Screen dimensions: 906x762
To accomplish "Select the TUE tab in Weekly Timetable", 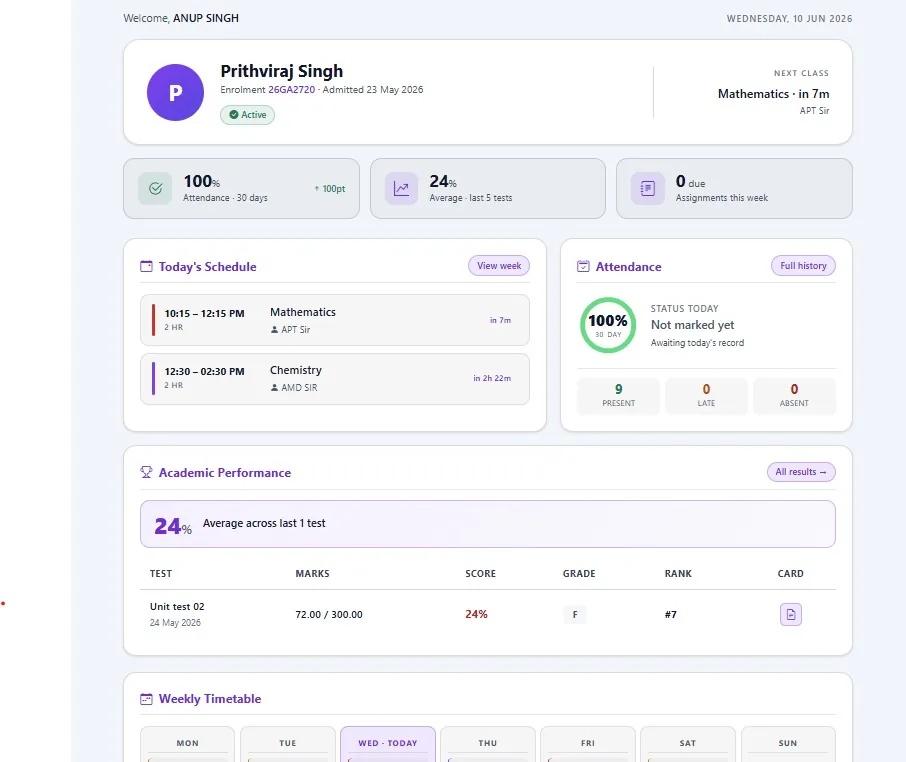I will pos(288,744).
